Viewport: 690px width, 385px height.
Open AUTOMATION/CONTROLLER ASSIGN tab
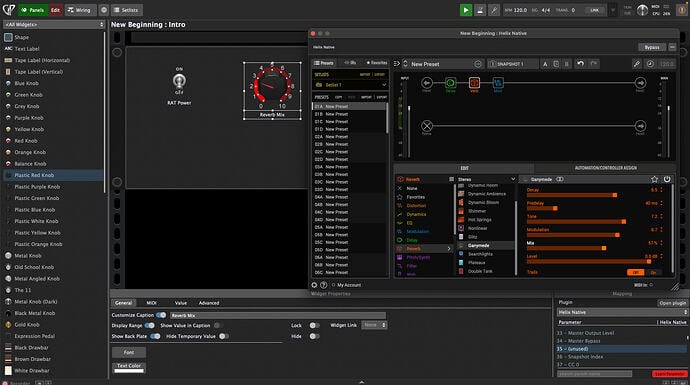tap(606, 168)
